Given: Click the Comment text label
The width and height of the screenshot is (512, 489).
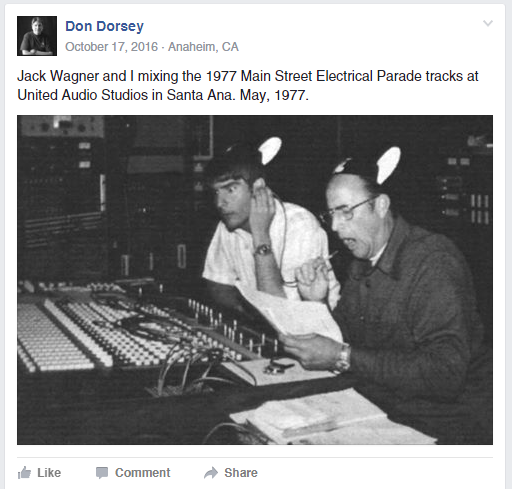Looking at the screenshot, I should (142, 473).
